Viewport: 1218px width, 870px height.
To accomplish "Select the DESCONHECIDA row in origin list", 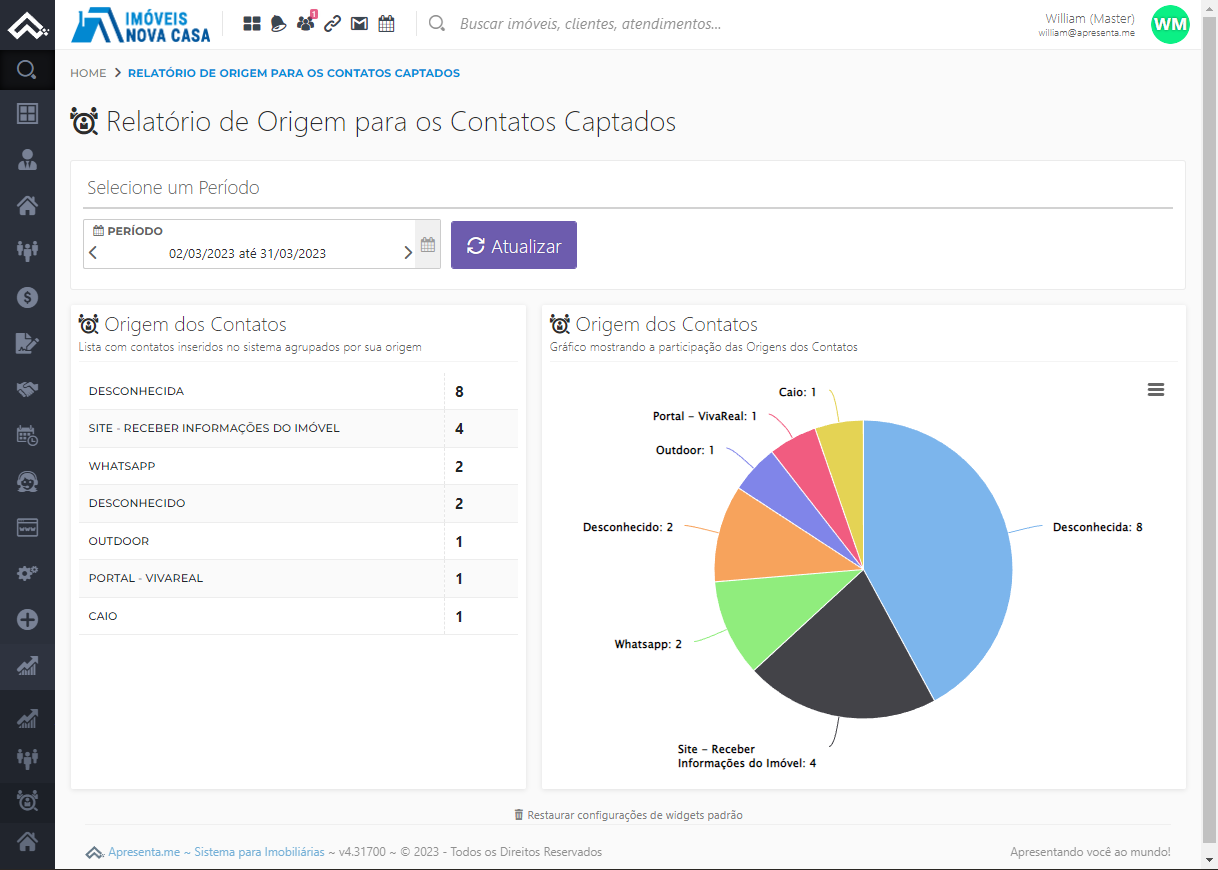I will click(x=298, y=391).
